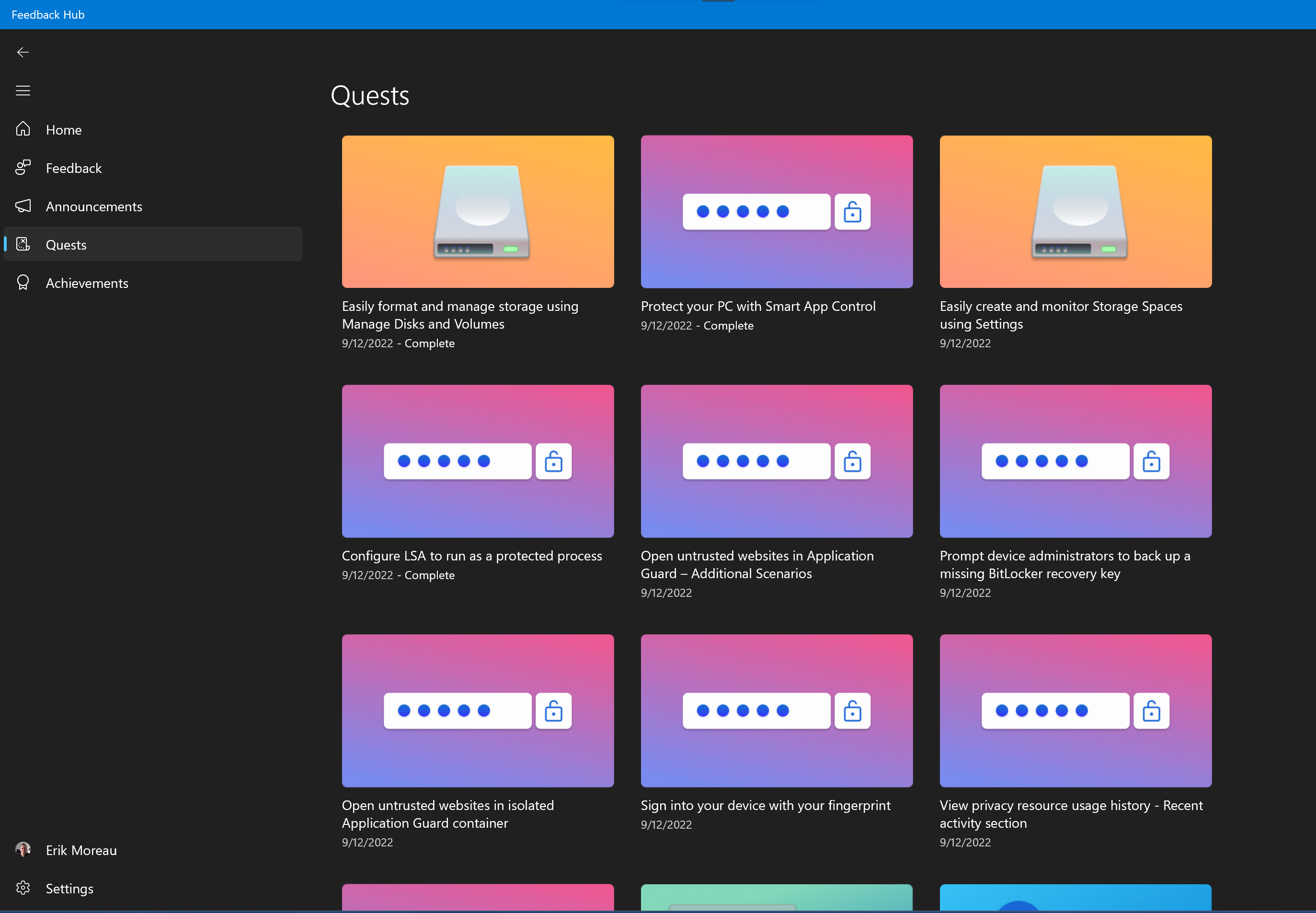Viewport: 1316px width, 913px height.
Task: Open the BitLocker recovery key quest title
Action: pos(1064,564)
